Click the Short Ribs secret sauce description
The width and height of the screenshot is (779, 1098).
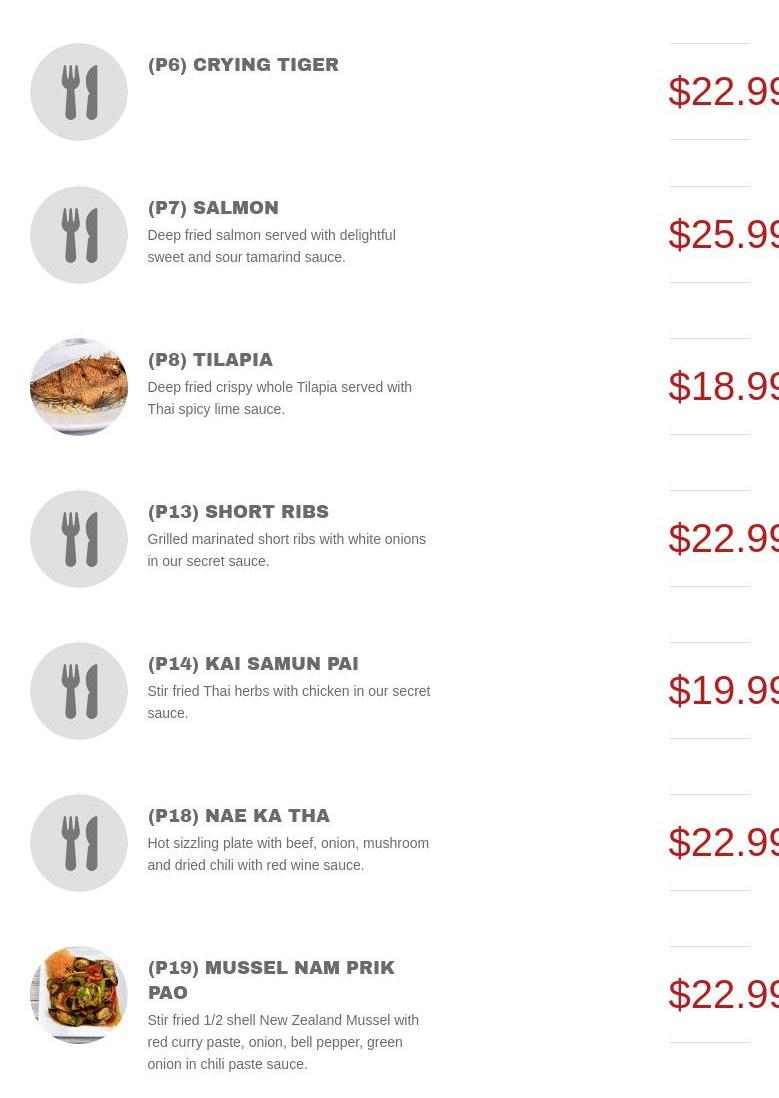tap(286, 550)
